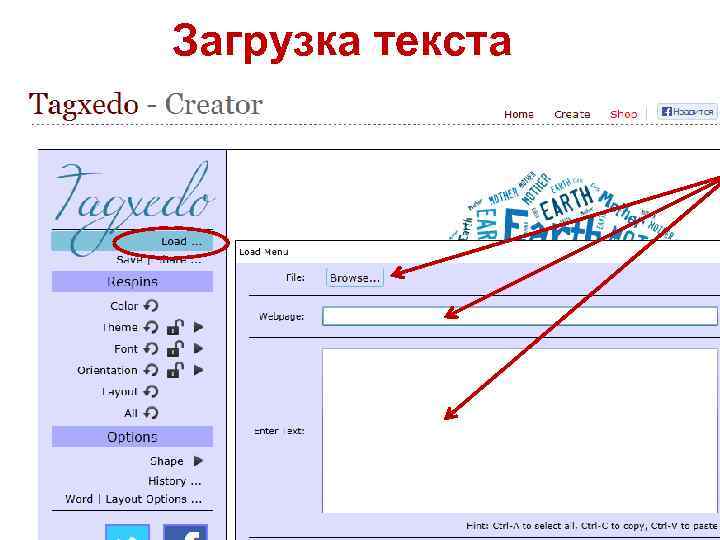This screenshot has width=720, height=540.
Task: Respin the Color setting
Action: pyautogui.click(x=150, y=306)
